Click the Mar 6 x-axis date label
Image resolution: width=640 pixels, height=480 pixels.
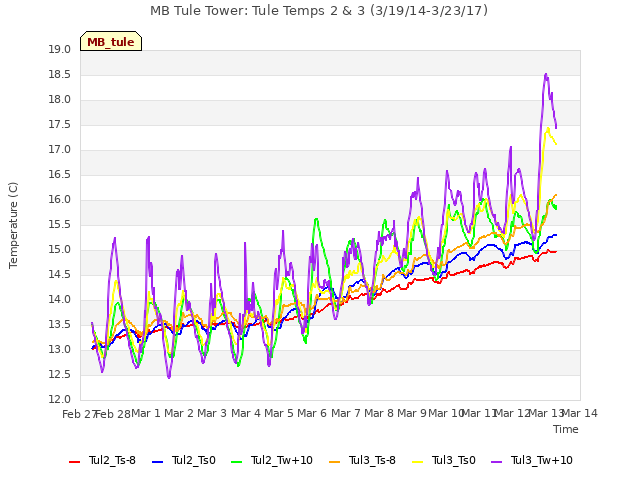click(x=312, y=413)
